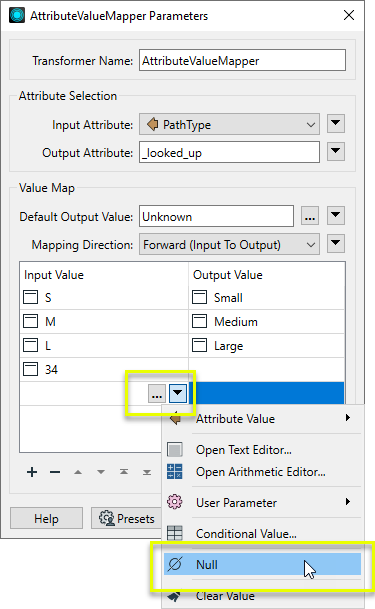
Task: Move selected row to the top
Action: coord(124,472)
